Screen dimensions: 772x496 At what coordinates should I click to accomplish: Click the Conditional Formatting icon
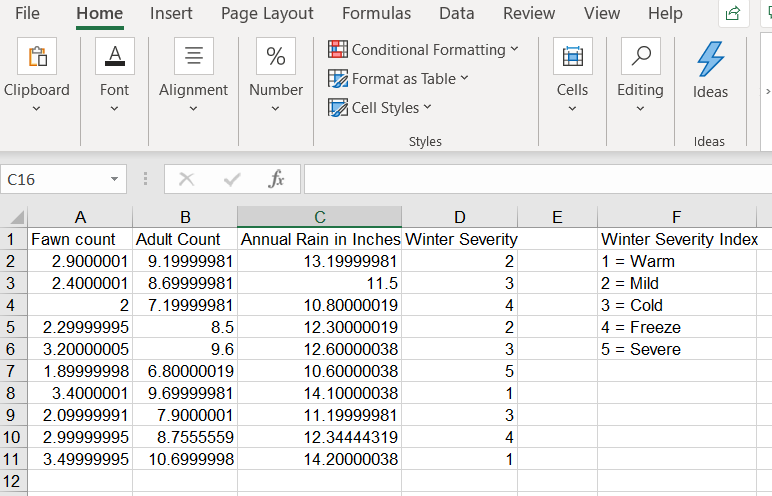(338, 49)
